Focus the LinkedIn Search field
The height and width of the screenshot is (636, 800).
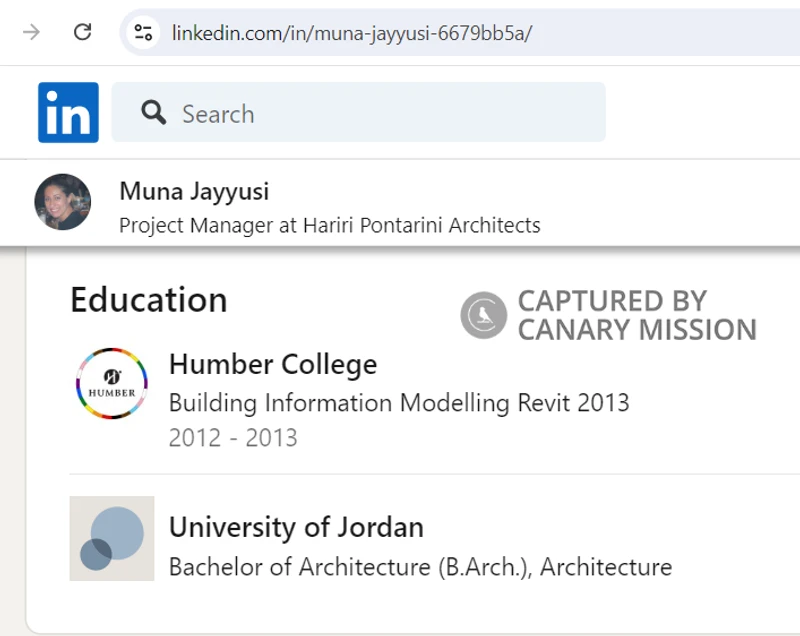358,112
